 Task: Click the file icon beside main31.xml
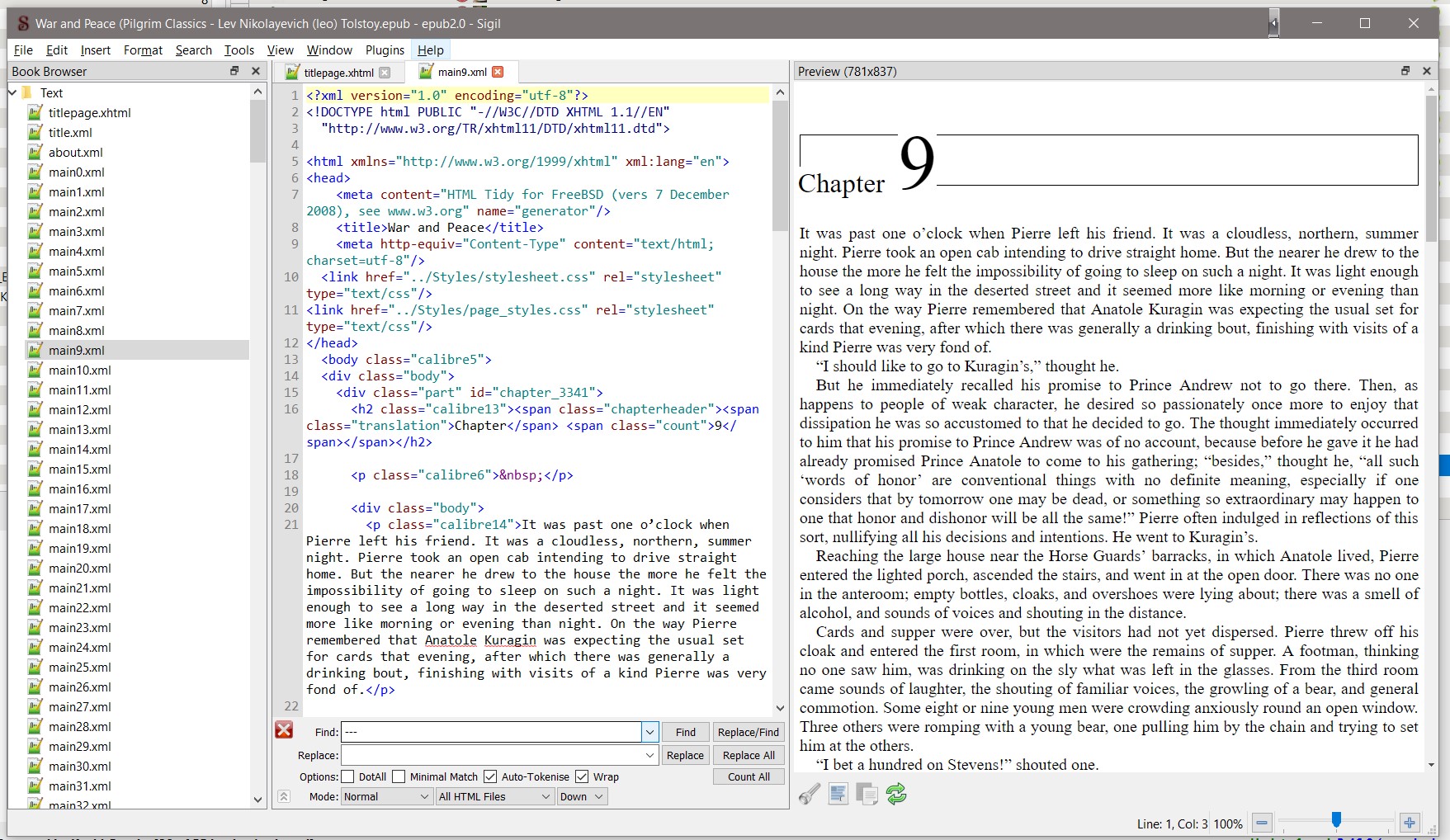click(35, 786)
